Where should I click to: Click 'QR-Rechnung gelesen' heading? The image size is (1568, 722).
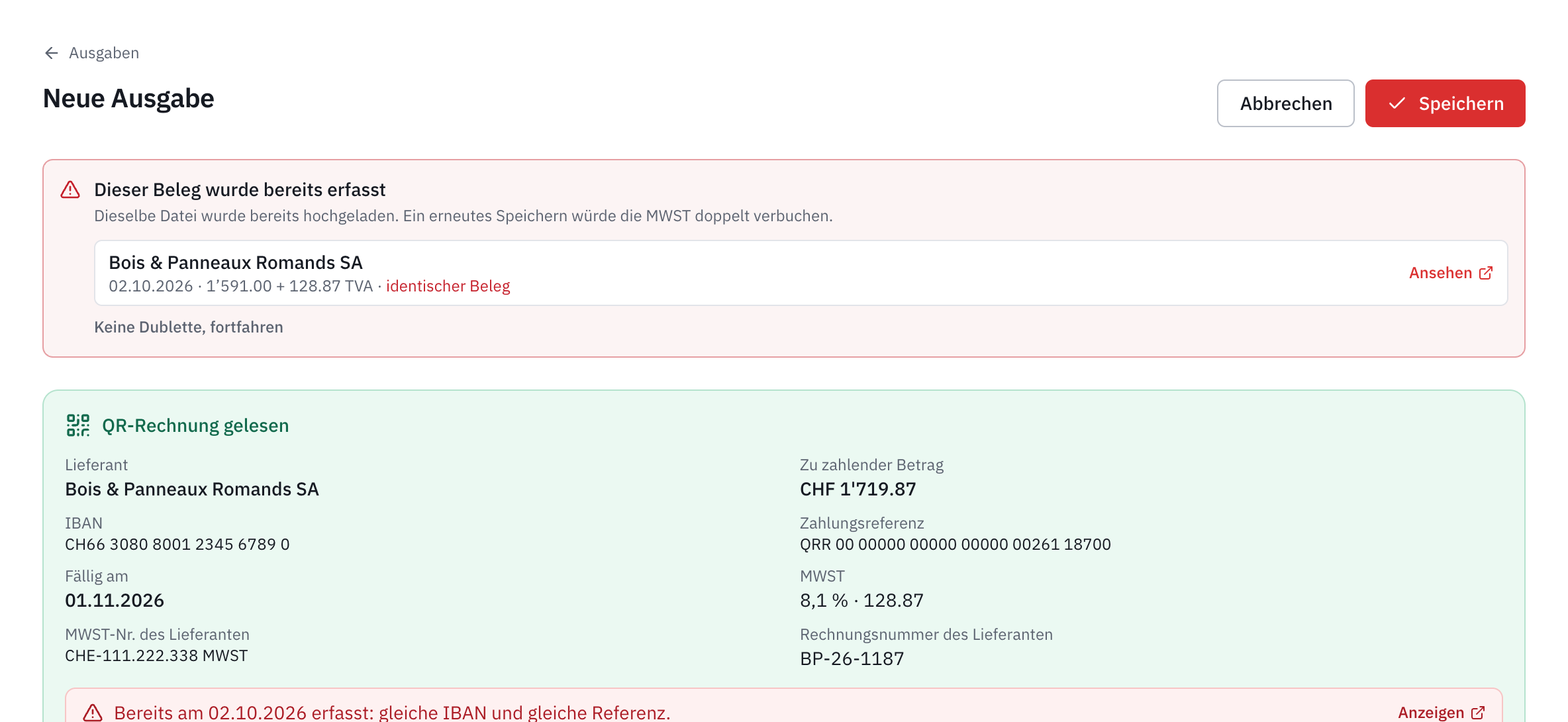point(195,425)
